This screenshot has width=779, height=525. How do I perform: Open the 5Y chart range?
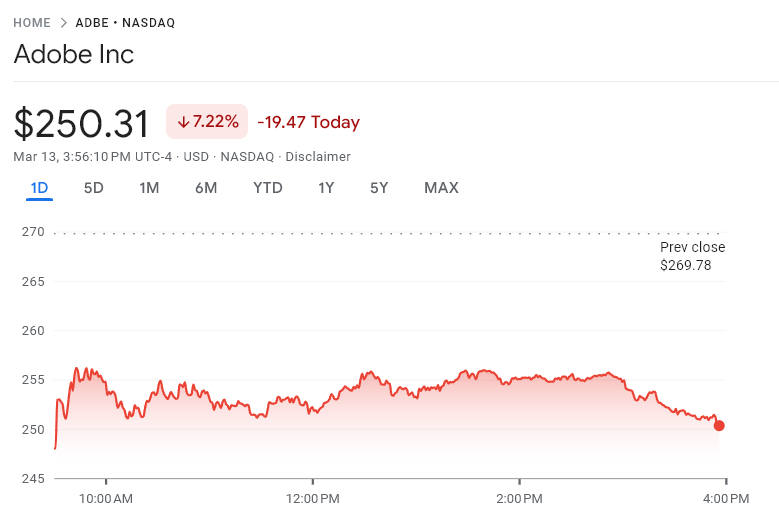coord(379,188)
